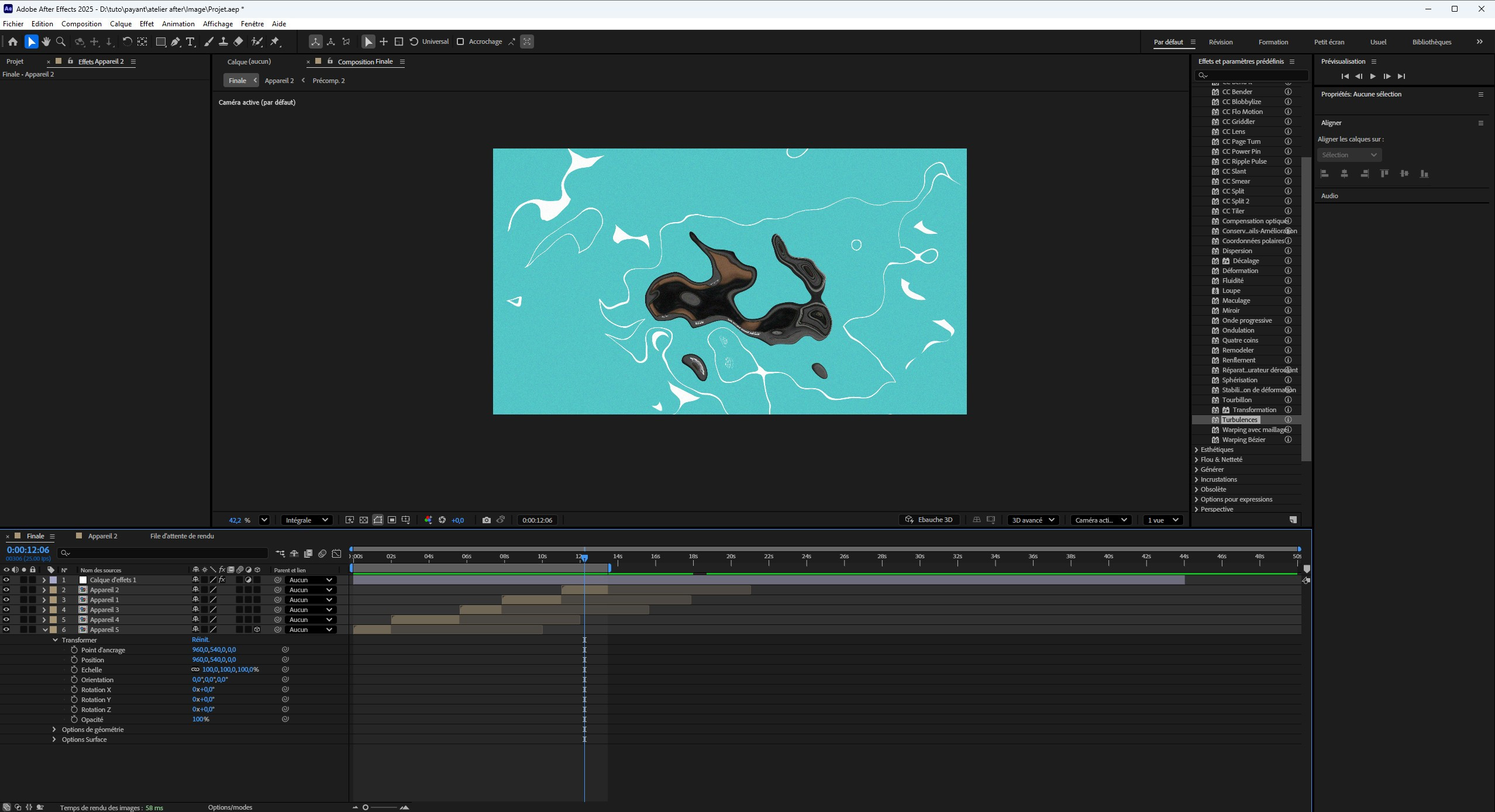This screenshot has height=812, width=1495.
Task: Click the Home icon
Action: click(x=13, y=42)
